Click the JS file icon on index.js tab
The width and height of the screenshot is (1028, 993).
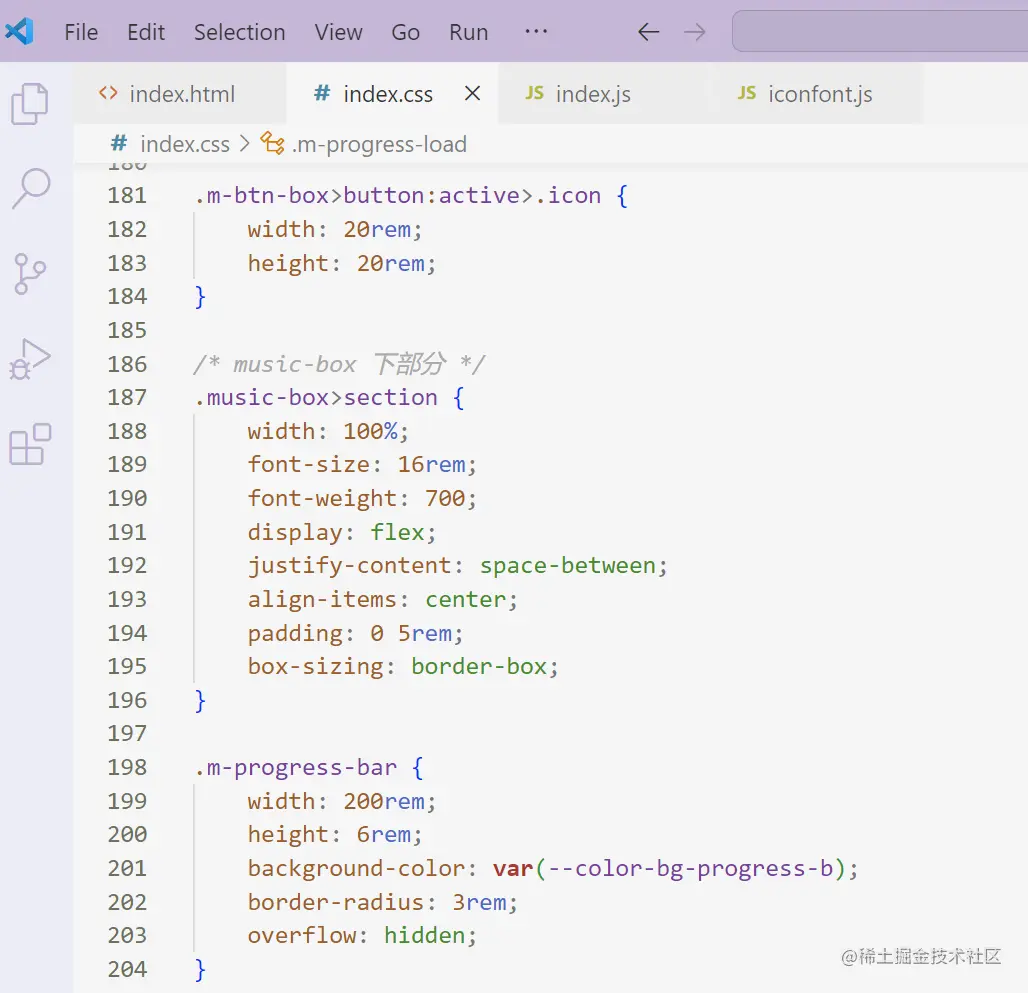534,93
